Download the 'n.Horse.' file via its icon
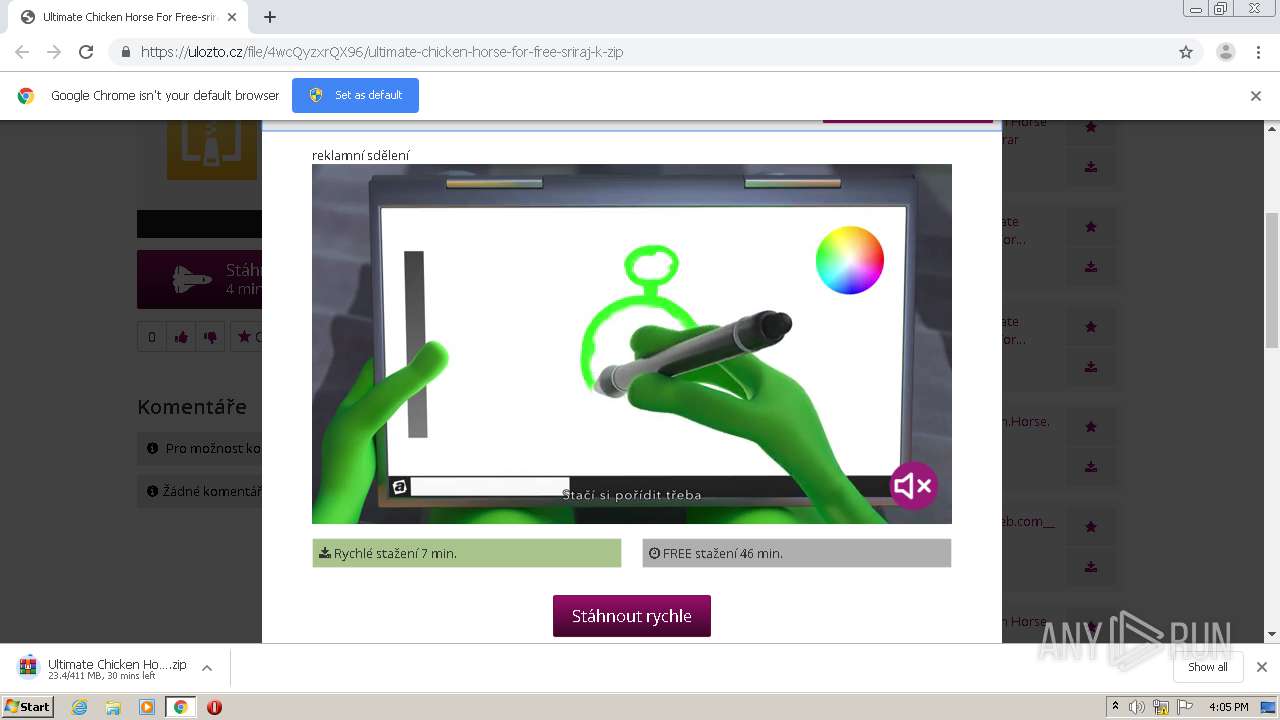Image resolution: width=1280 pixels, height=720 pixels. coord(1091,467)
